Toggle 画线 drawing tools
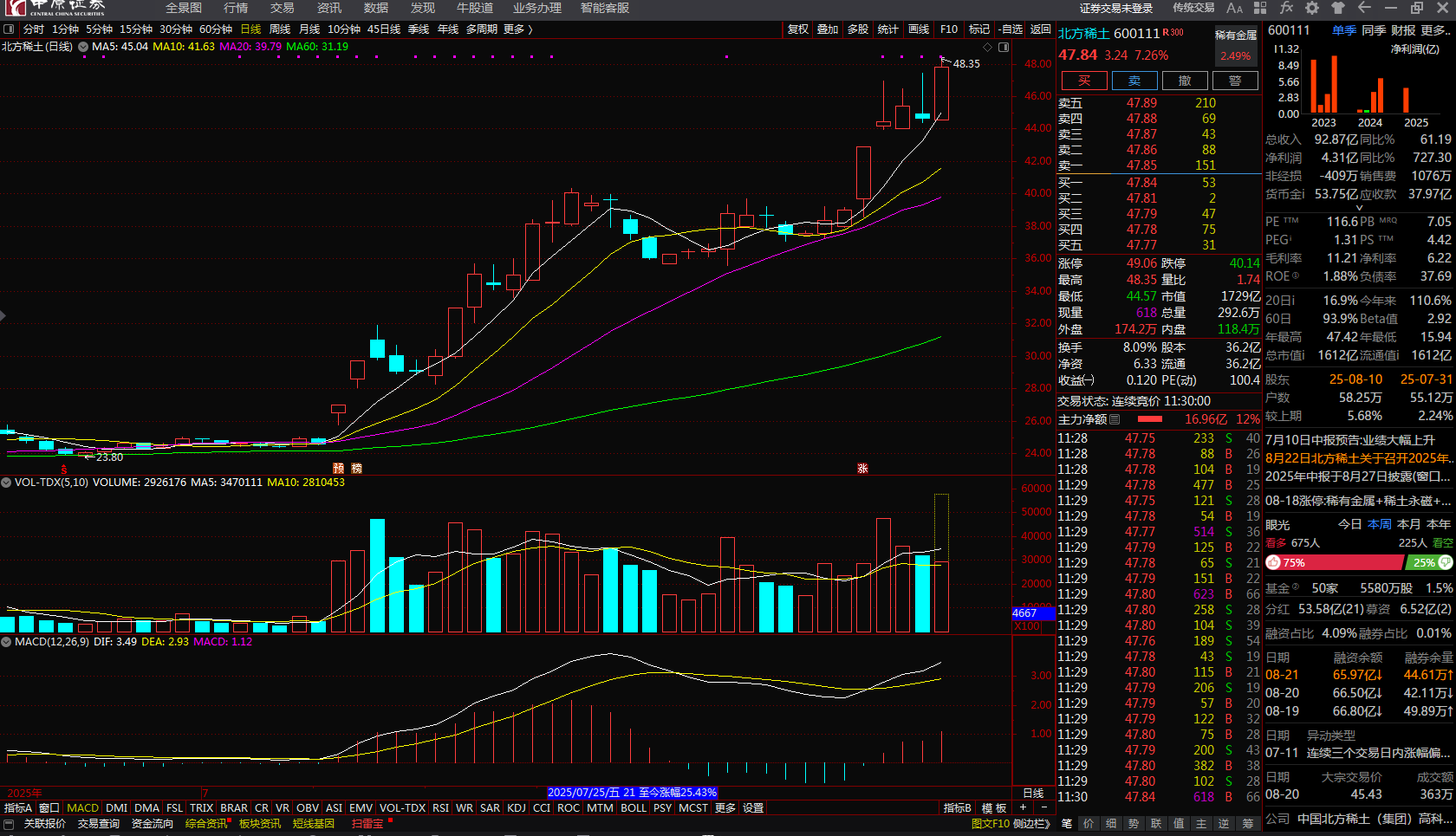 (919, 29)
